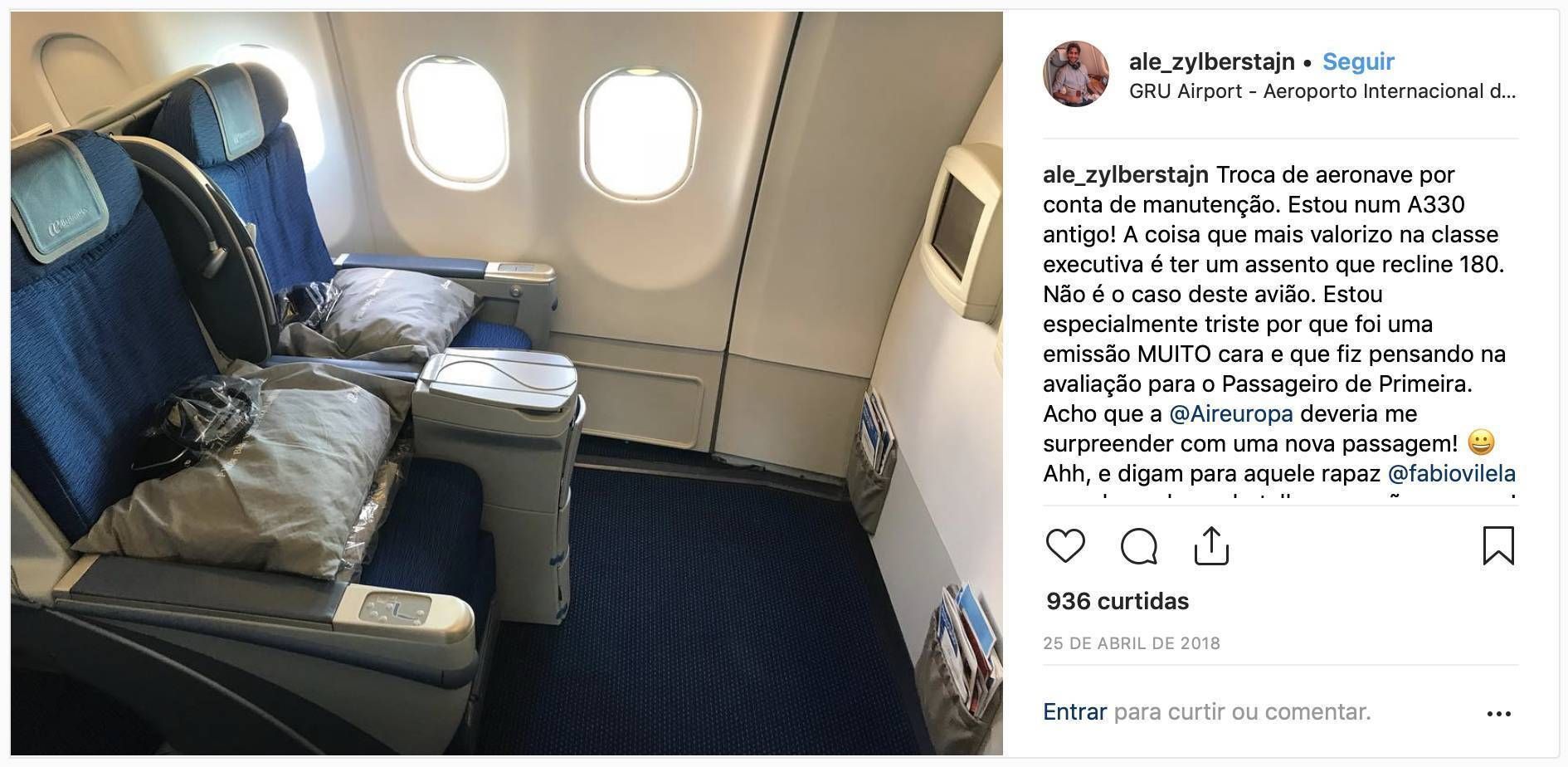Like the post with the heart icon
The height and width of the screenshot is (767, 1568).
(x=1065, y=546)
